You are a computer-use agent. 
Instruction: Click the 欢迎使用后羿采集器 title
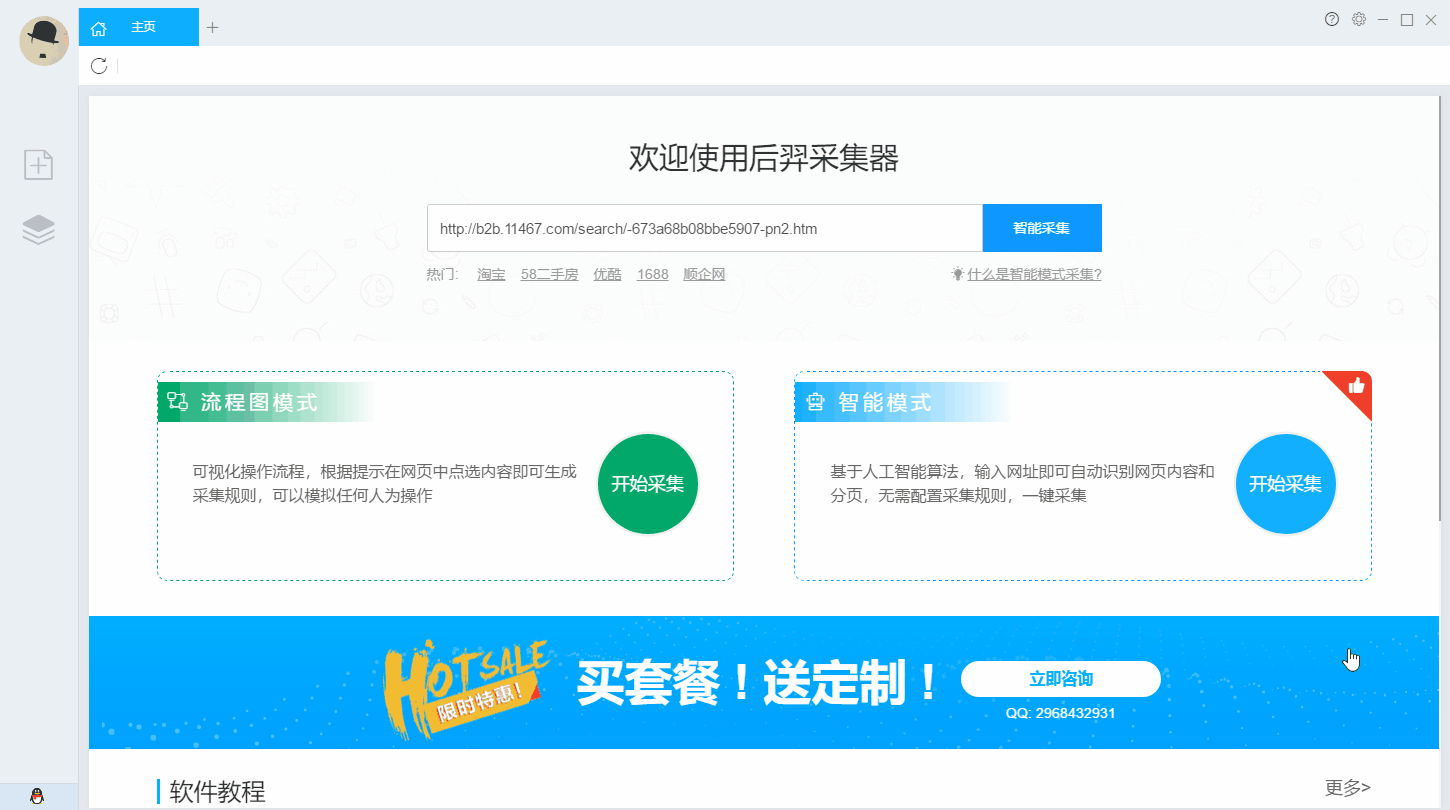pos(764,158)
